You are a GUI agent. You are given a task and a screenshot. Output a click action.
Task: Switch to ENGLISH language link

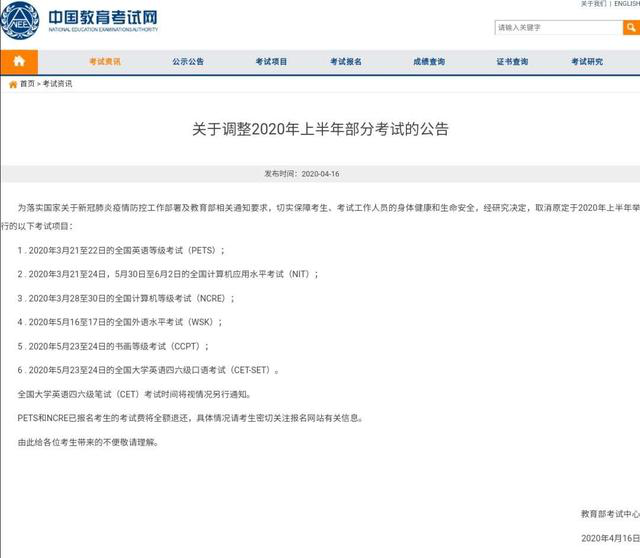pyautogui.click(x=625, y=4)
